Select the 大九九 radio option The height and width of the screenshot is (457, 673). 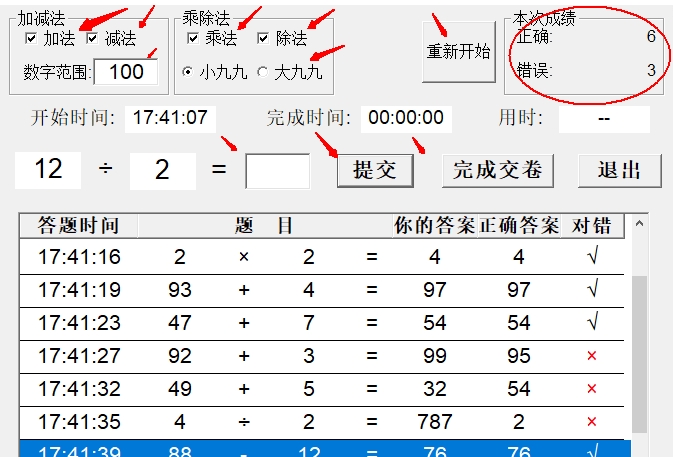click(x=262, y=72)
